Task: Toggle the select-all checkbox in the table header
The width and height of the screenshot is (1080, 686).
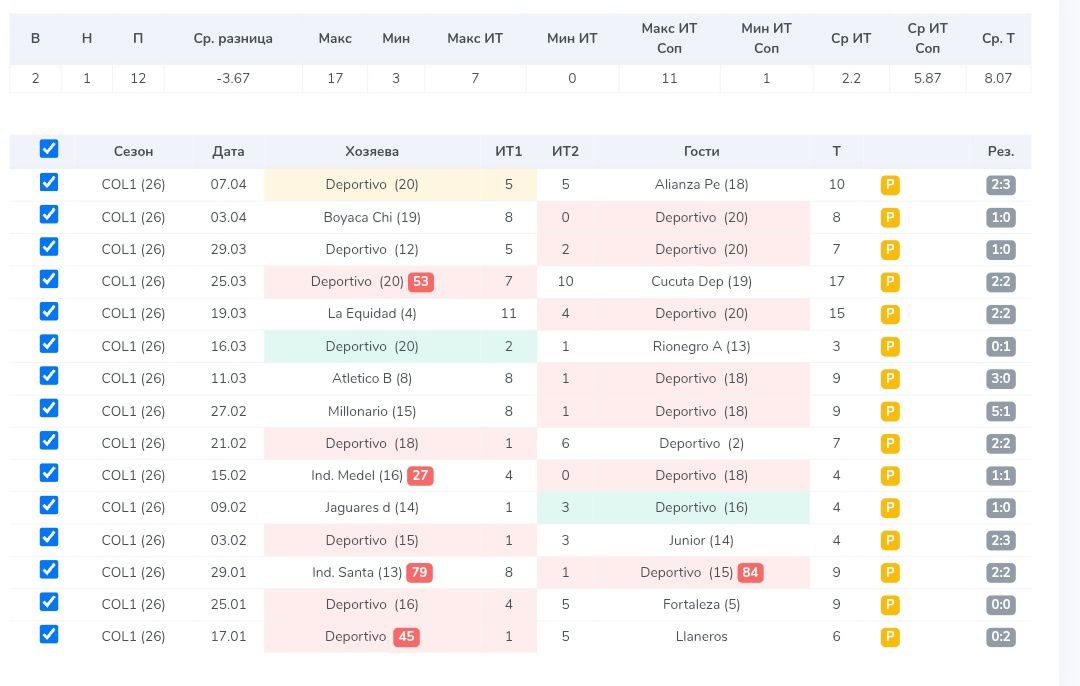Action: pyautogui.click(x=49, y=149)
